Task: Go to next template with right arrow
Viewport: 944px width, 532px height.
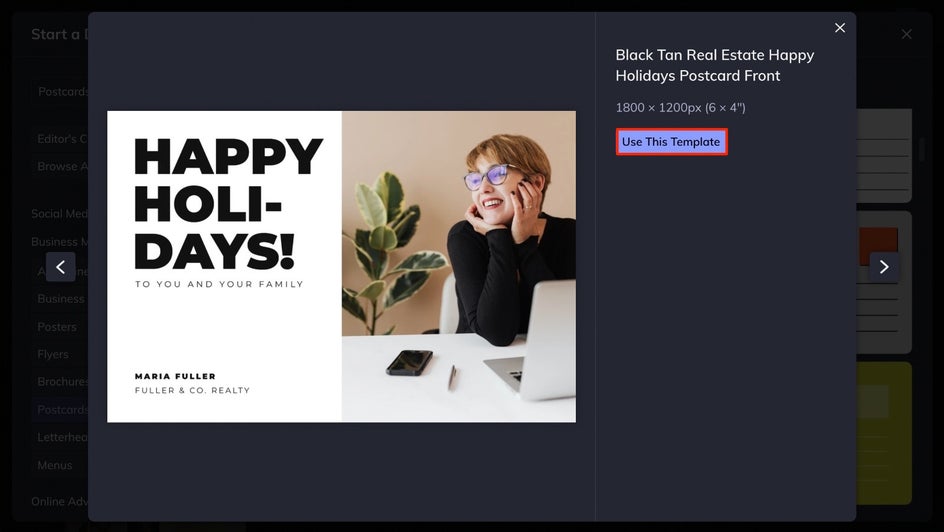Action: pos(884,267)
